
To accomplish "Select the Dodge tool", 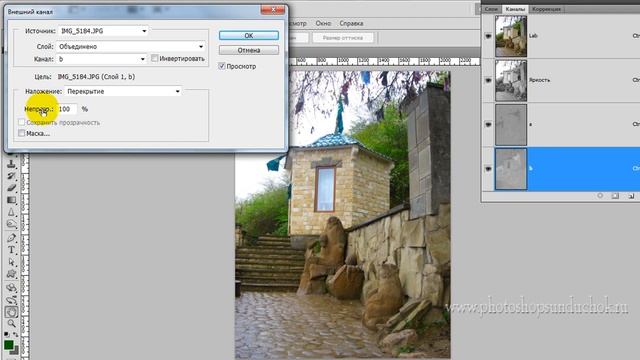I will pyautogui.click(x=11, y=224).
